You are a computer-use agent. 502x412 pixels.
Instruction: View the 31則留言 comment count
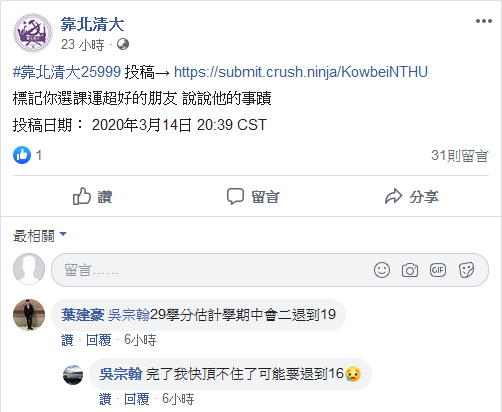click(x=460, y=155)
